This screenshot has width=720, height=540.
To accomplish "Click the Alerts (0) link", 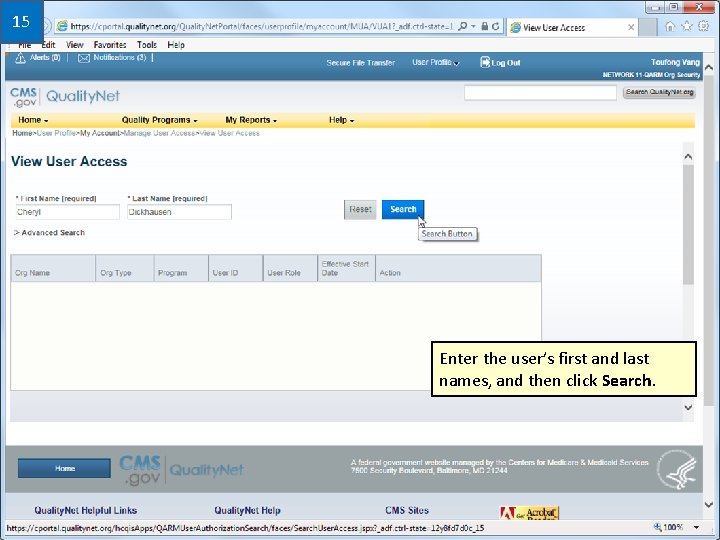I will tap(45, 57).
